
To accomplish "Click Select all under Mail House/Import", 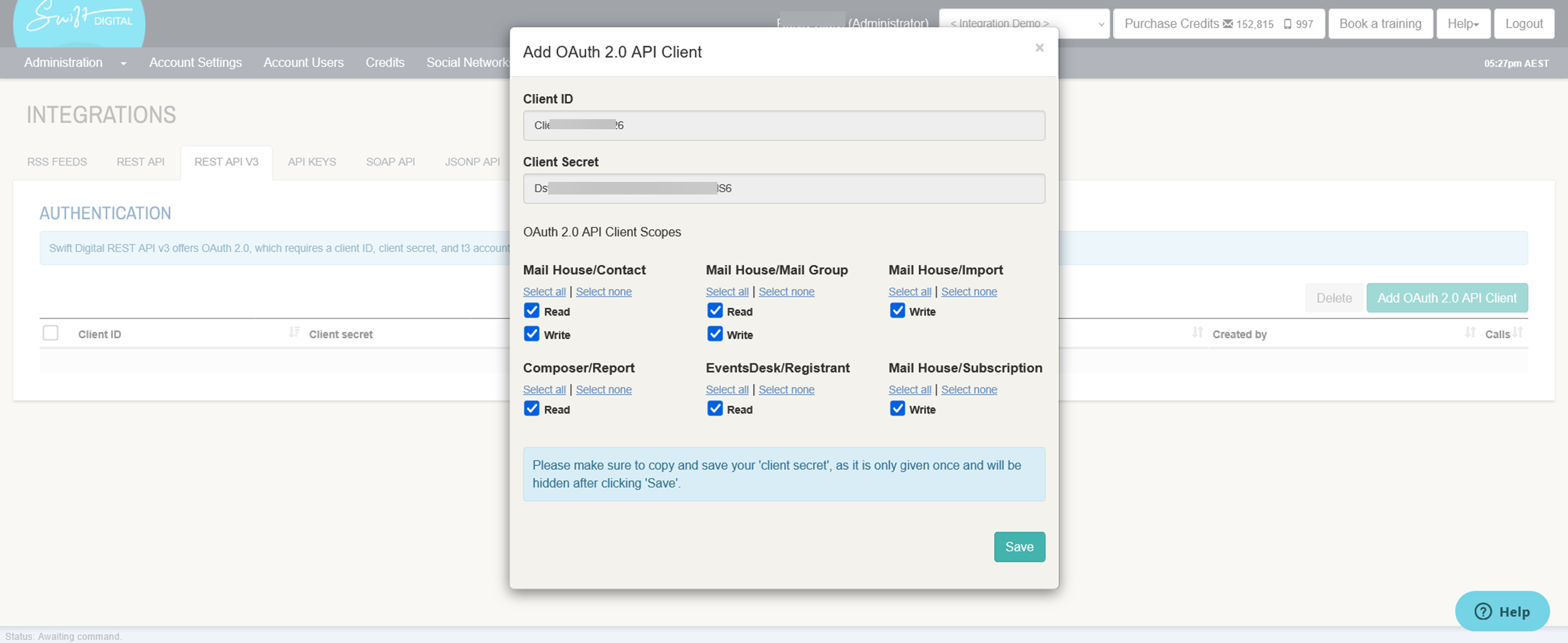I will point(909,292).
